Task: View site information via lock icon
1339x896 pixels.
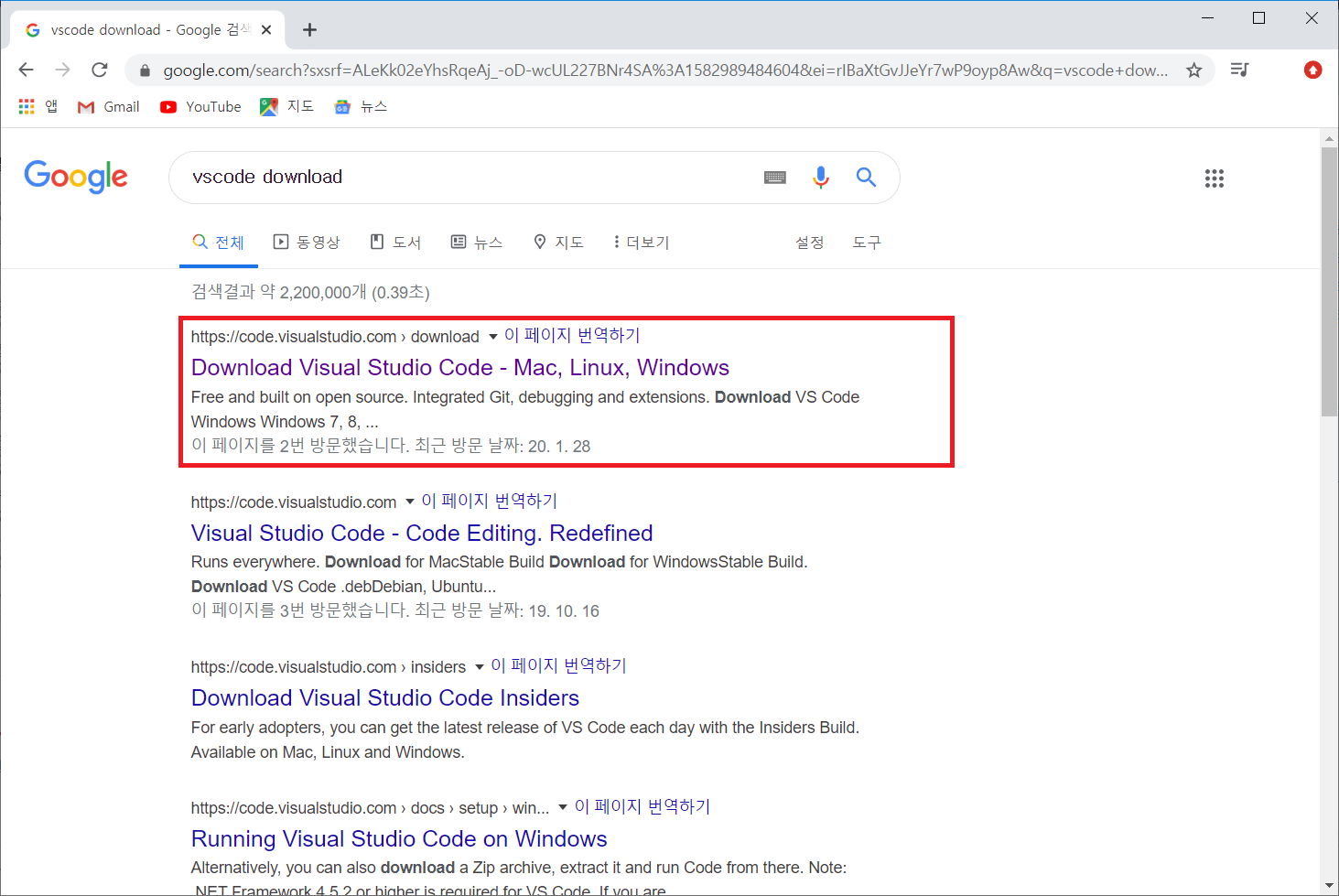Action: point(145,70)
